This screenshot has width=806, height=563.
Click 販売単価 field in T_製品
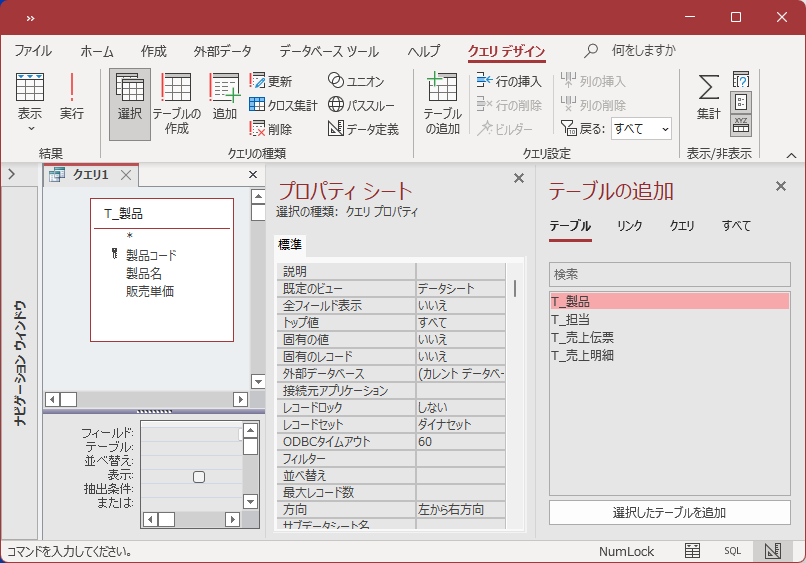(150, 291)
